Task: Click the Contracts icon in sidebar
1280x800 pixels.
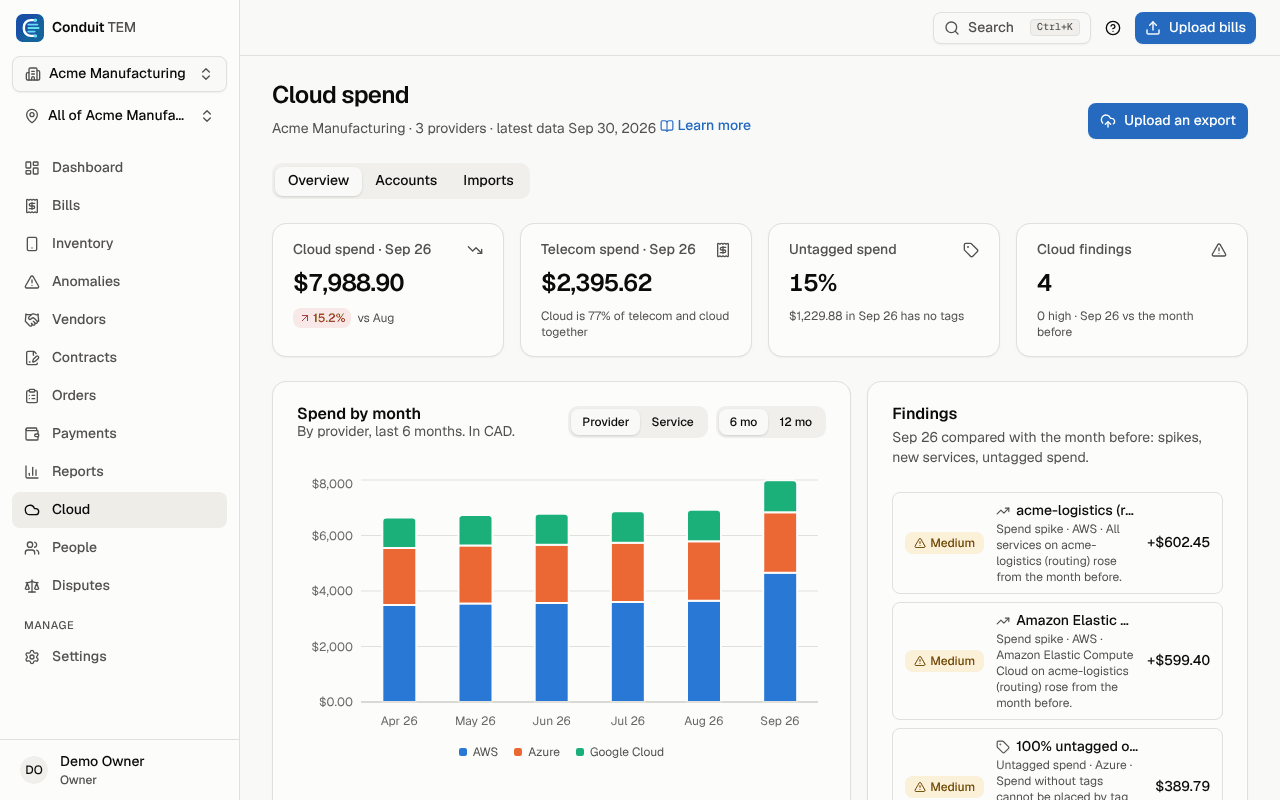Action: [x=32, y=358]
